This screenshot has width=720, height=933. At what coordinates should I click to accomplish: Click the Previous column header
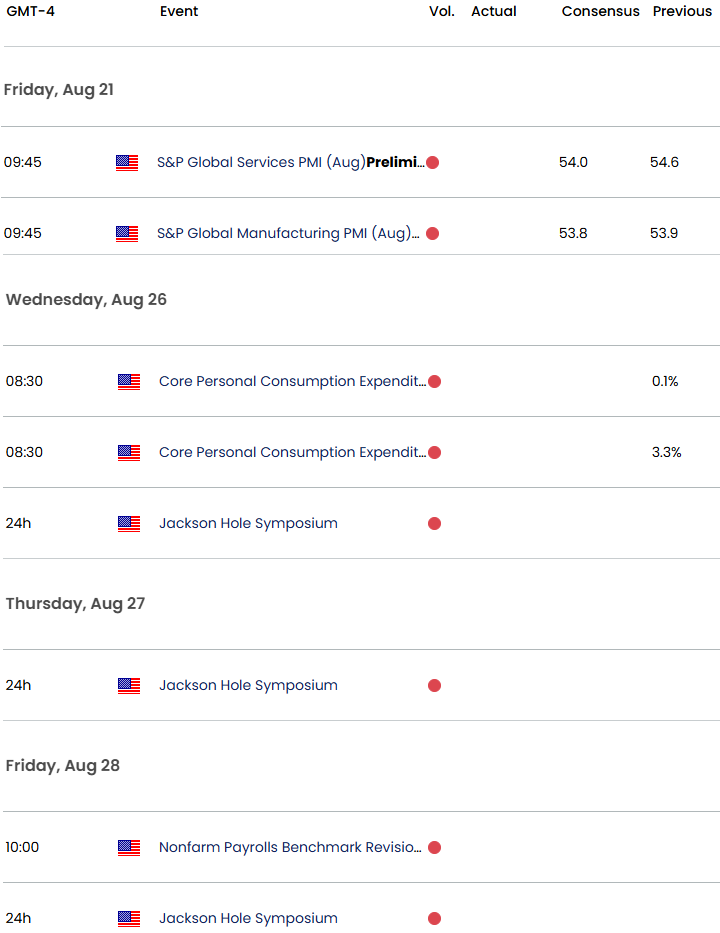682,11
